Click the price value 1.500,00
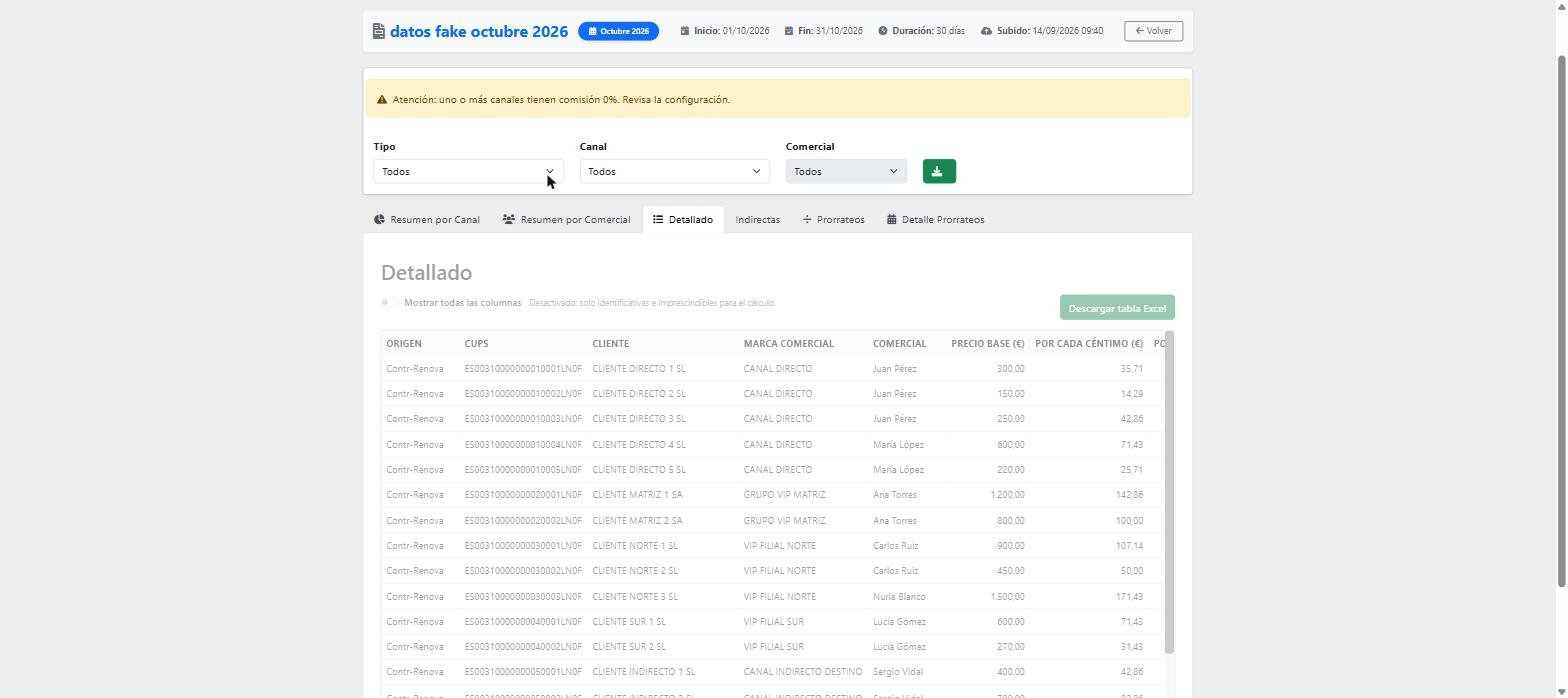This screenshot has height=698, width=1568. 1005,597
